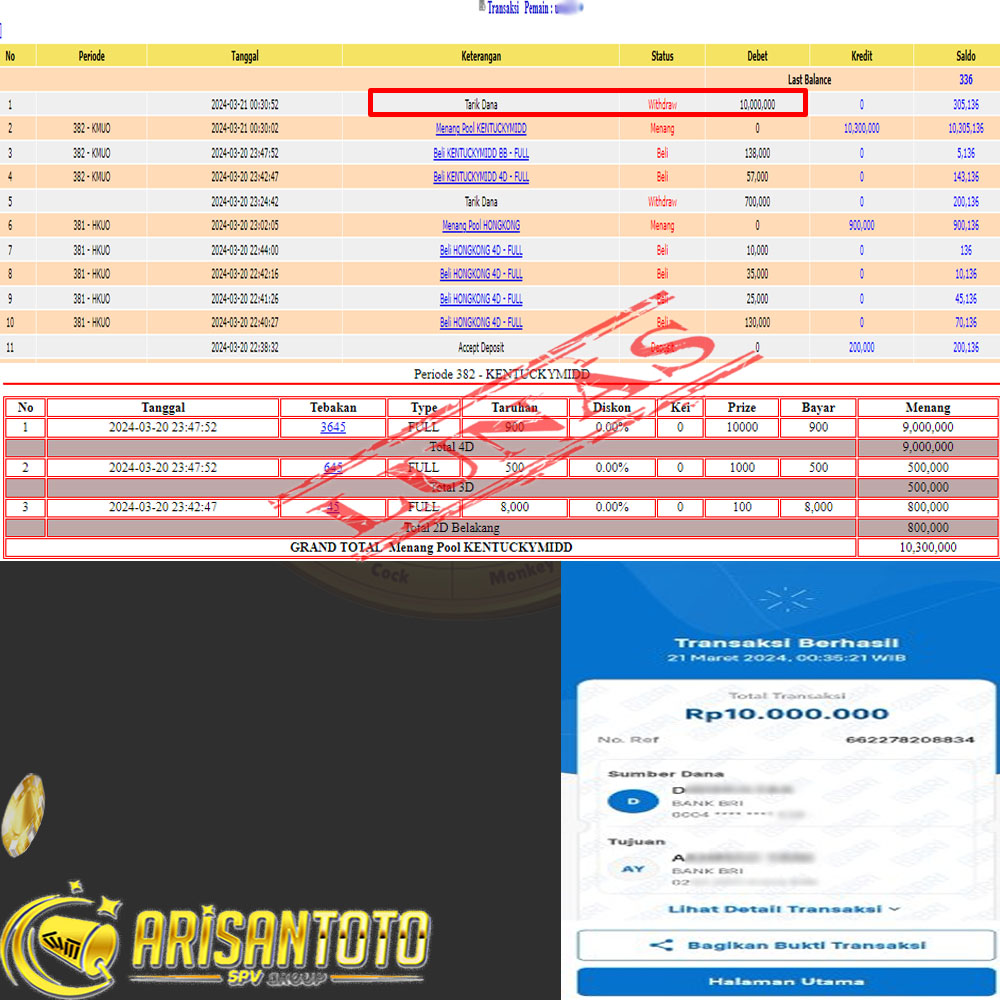Click the date 2024-03-21 00:30:52
Image resolution: width=1000 pixels, height=1000 pixels.
click(245, 105)
